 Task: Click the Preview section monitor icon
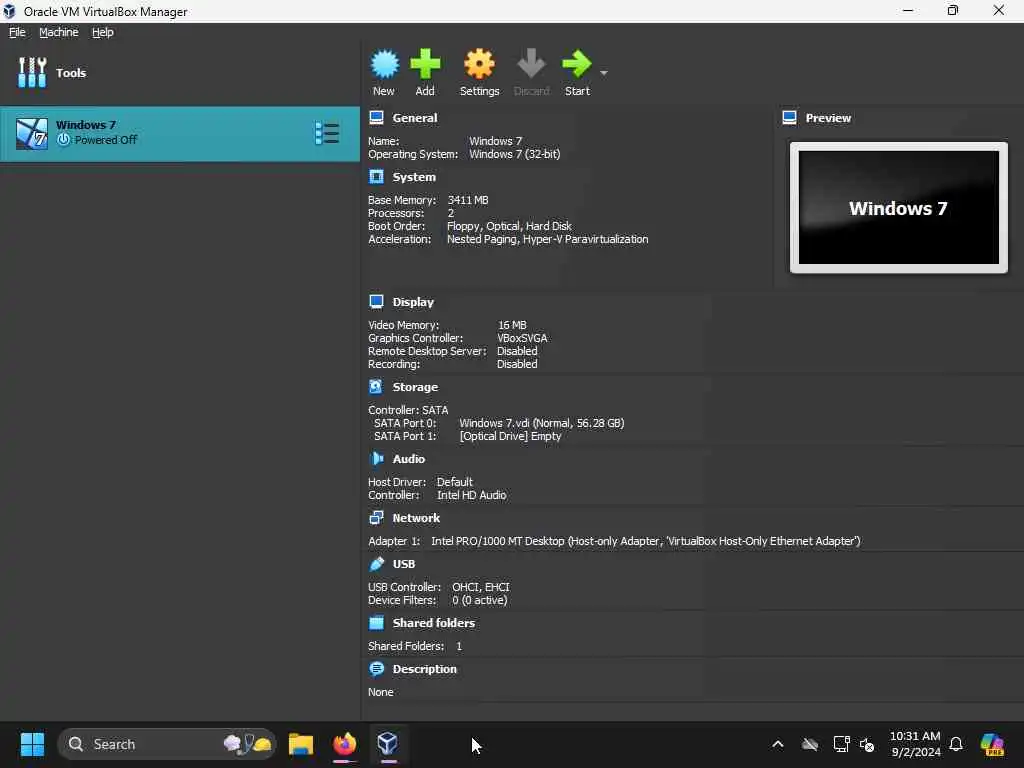[x=790, y=118]
